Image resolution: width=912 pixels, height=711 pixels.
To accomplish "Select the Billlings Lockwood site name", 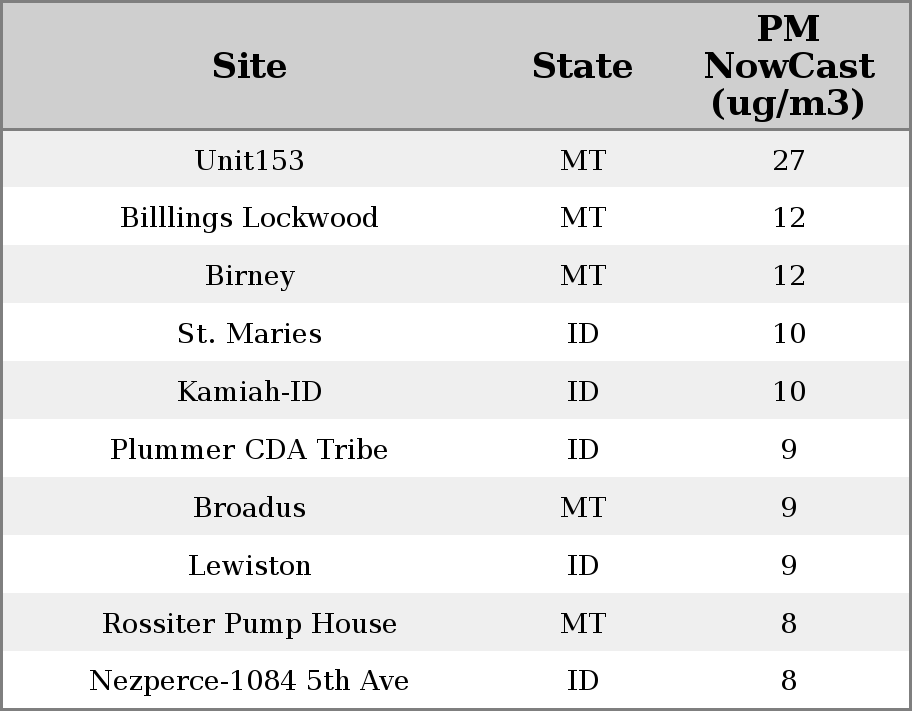I will (x=249, y=218).
